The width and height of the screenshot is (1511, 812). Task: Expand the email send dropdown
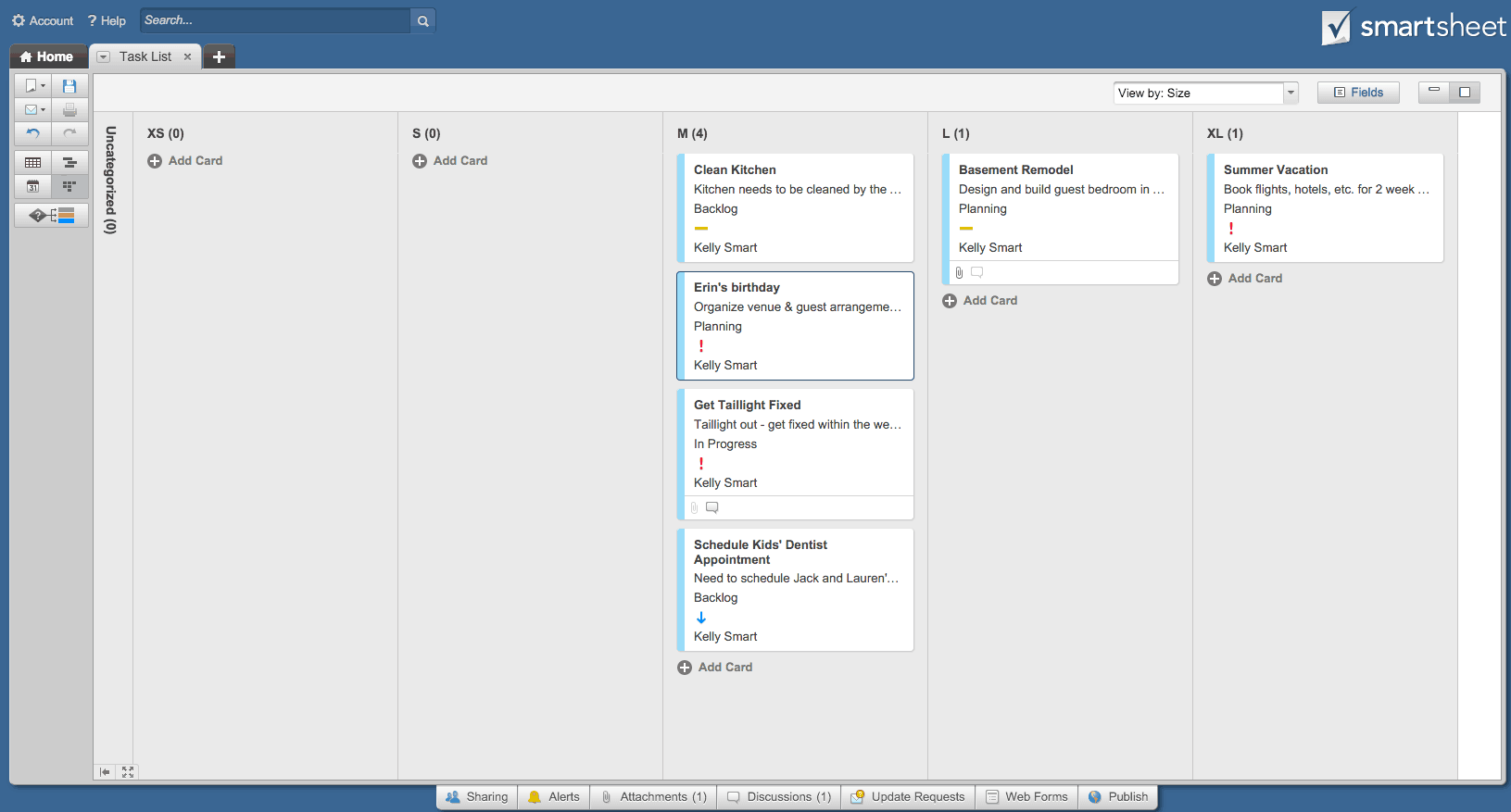[x=43, y=110]
